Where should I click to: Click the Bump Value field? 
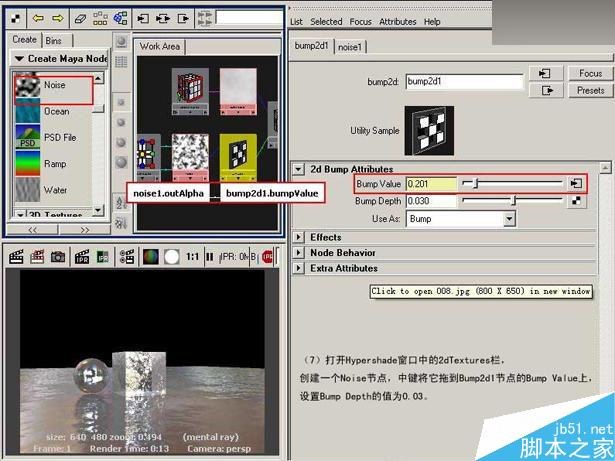coord(431,184)
